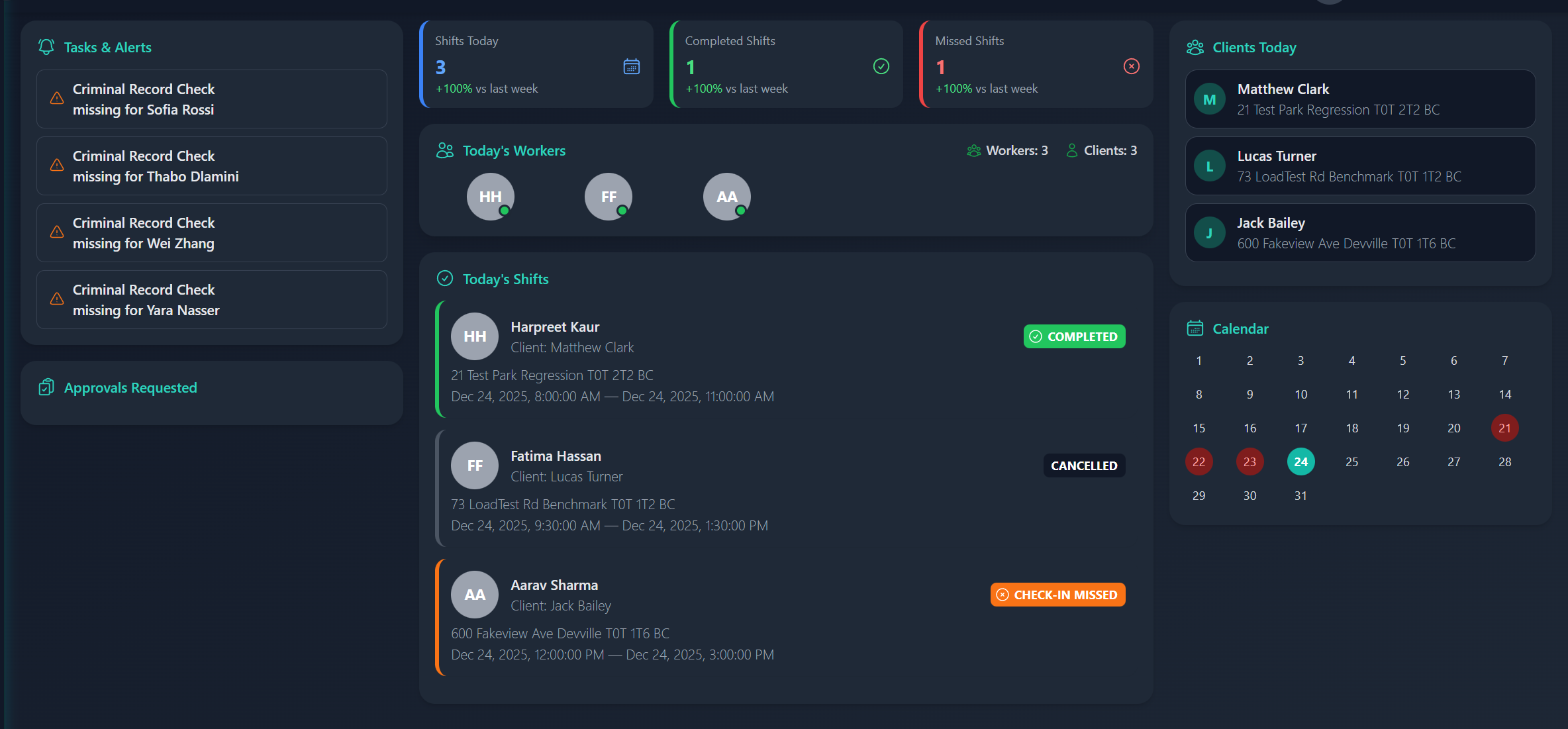The image size is (1568, 729).
Task: Click the green presence dot on FF avatar
Action: tap(621, 211)
